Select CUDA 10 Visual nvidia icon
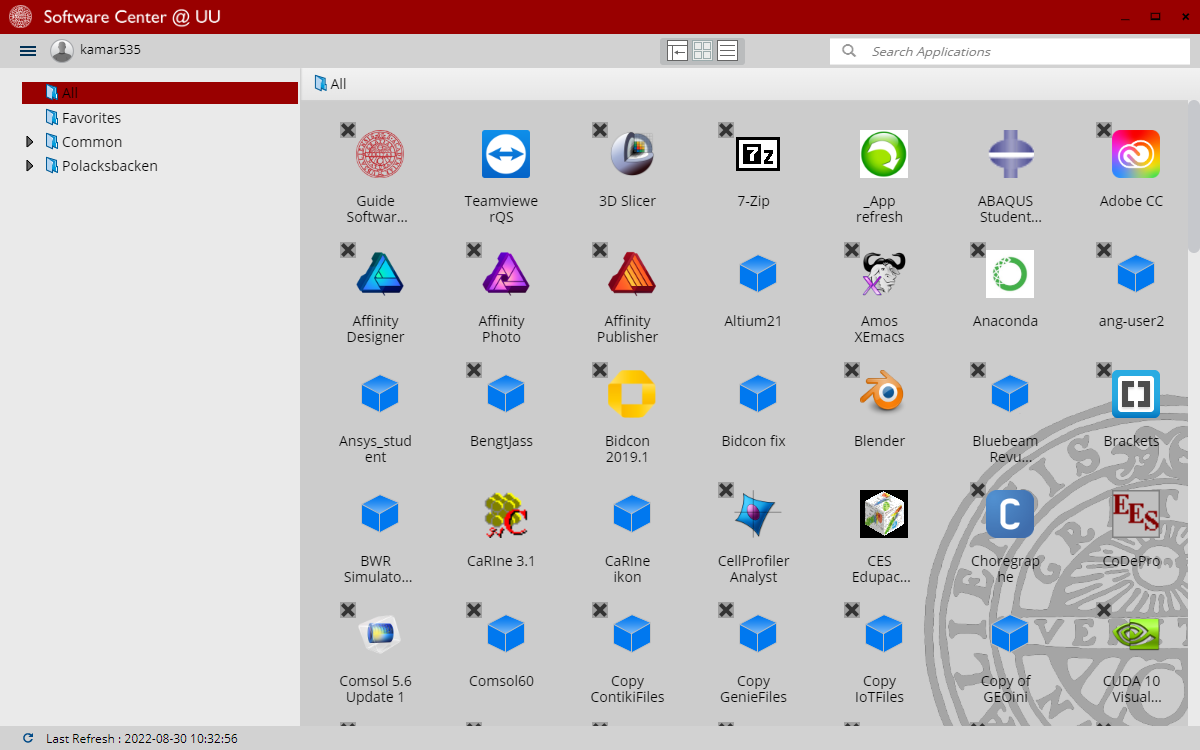This screenshot has width=1200, height=750. pyautogui.click(x=1136, y=634)
